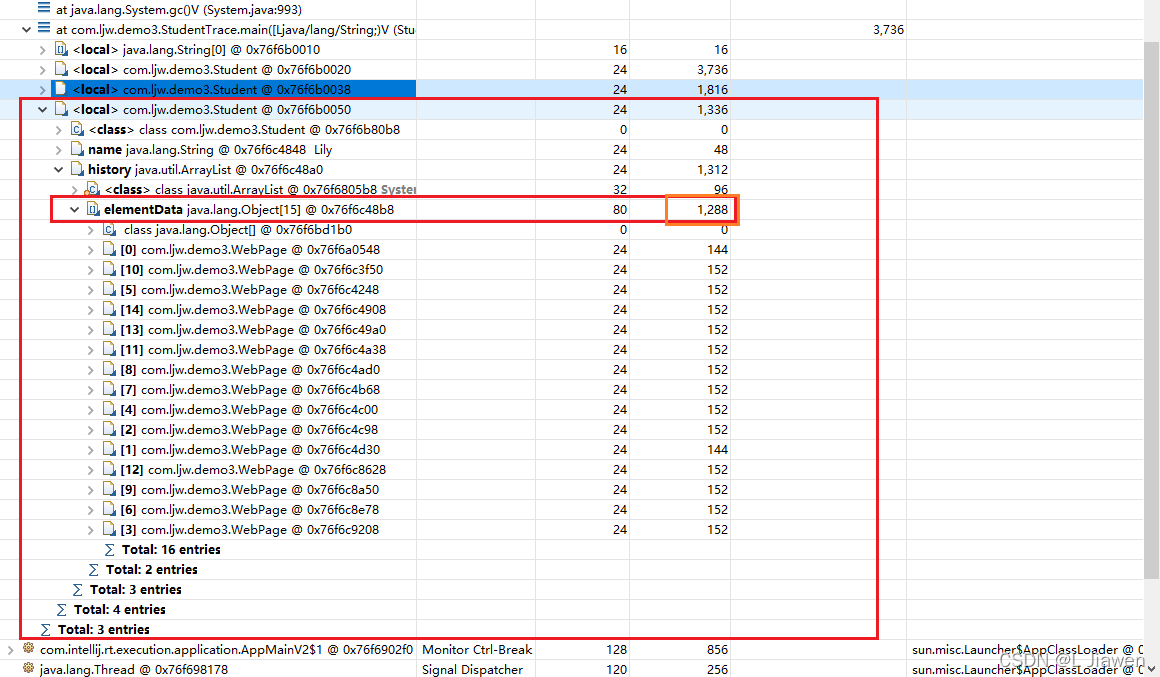Click object icon of WebPage [4]
Image resolution: width=1160 pixels, height=677 pixels.
tap(109, 408)
